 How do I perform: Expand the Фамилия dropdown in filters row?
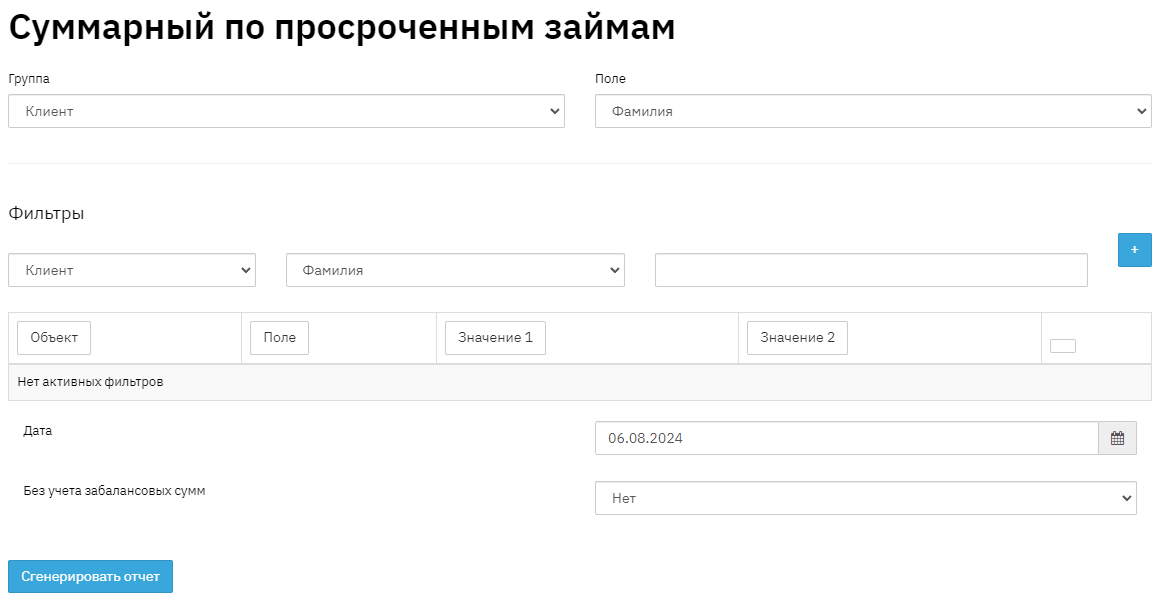click(x=455, y=270)
